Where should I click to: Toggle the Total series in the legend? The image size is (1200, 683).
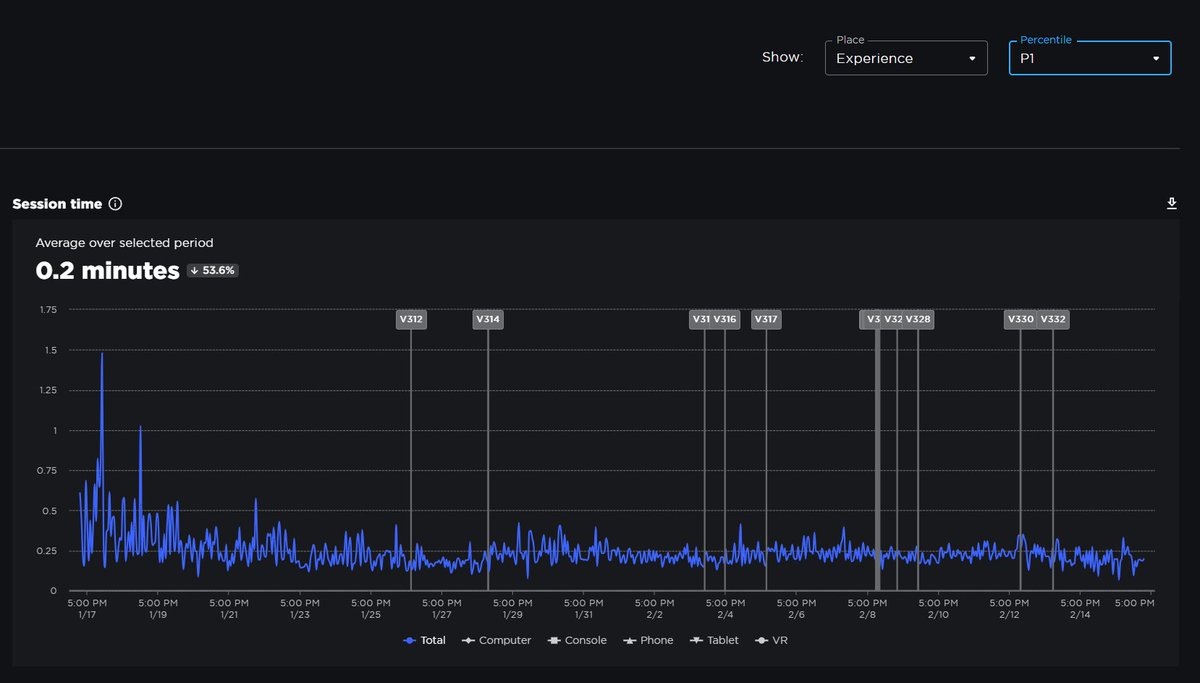pyautogui.click(x=424, y=640)
